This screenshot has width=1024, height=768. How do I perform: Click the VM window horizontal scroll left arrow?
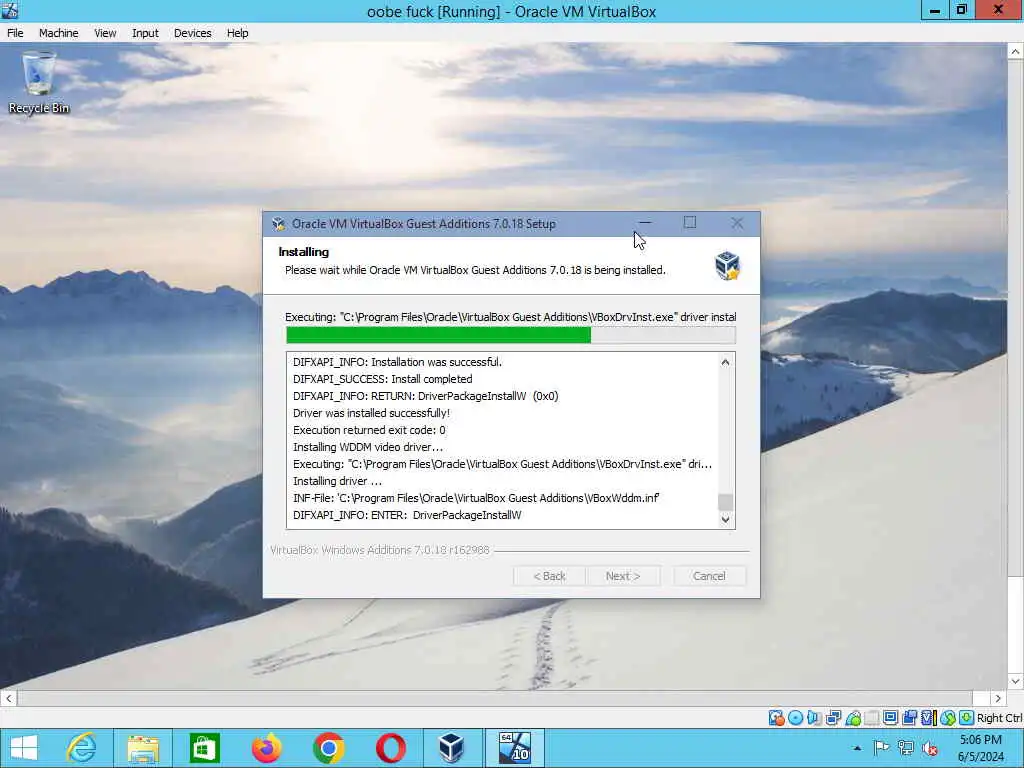coord(8,698)
